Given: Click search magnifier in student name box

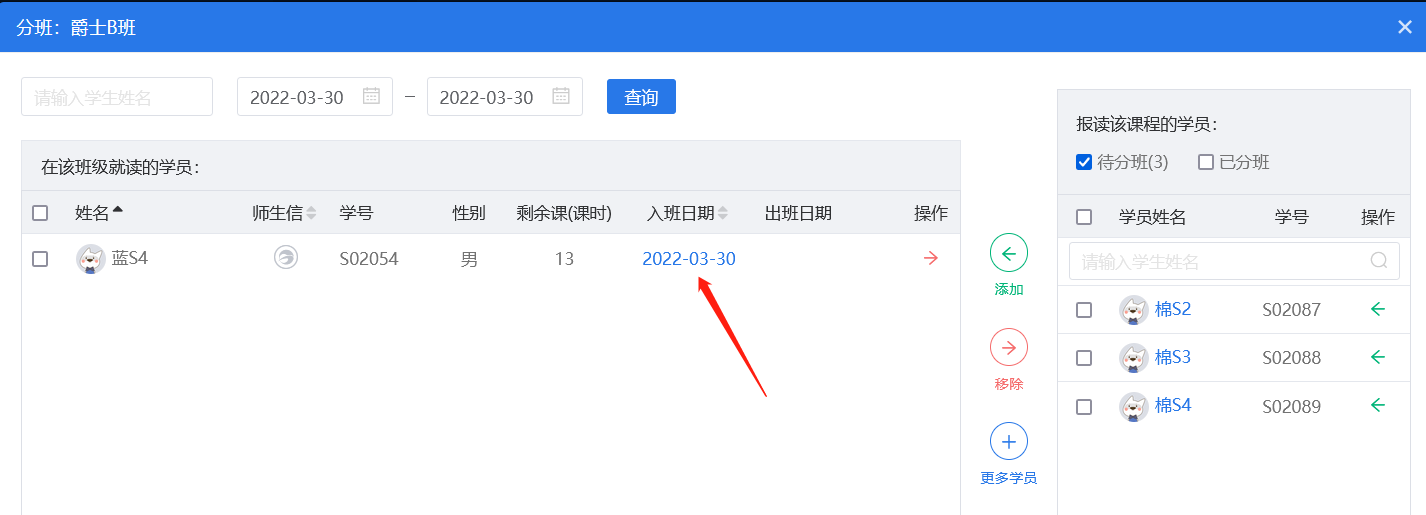Looking at the screenshot, I should [1378, 261].
